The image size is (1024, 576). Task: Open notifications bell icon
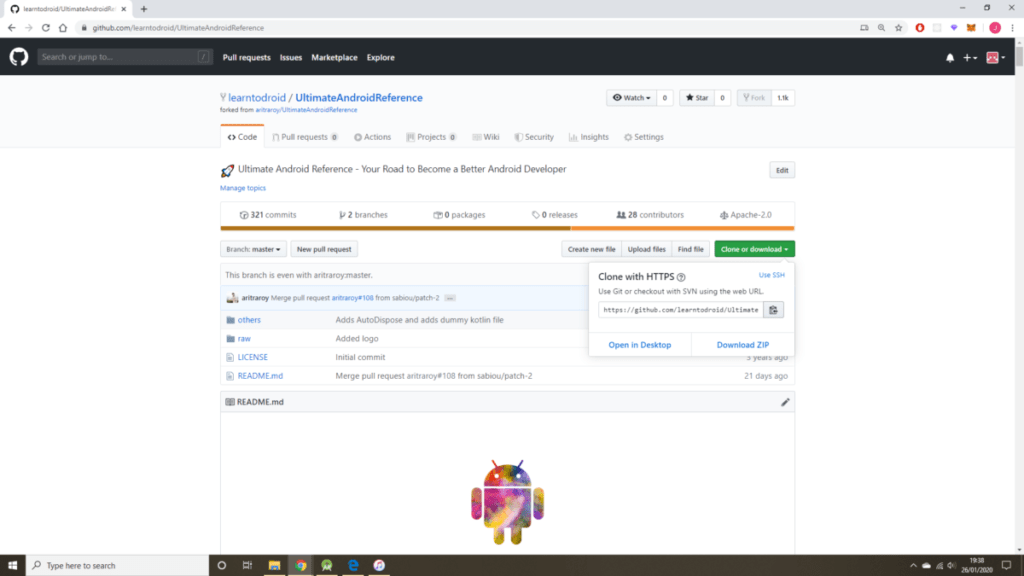[949, 58]
